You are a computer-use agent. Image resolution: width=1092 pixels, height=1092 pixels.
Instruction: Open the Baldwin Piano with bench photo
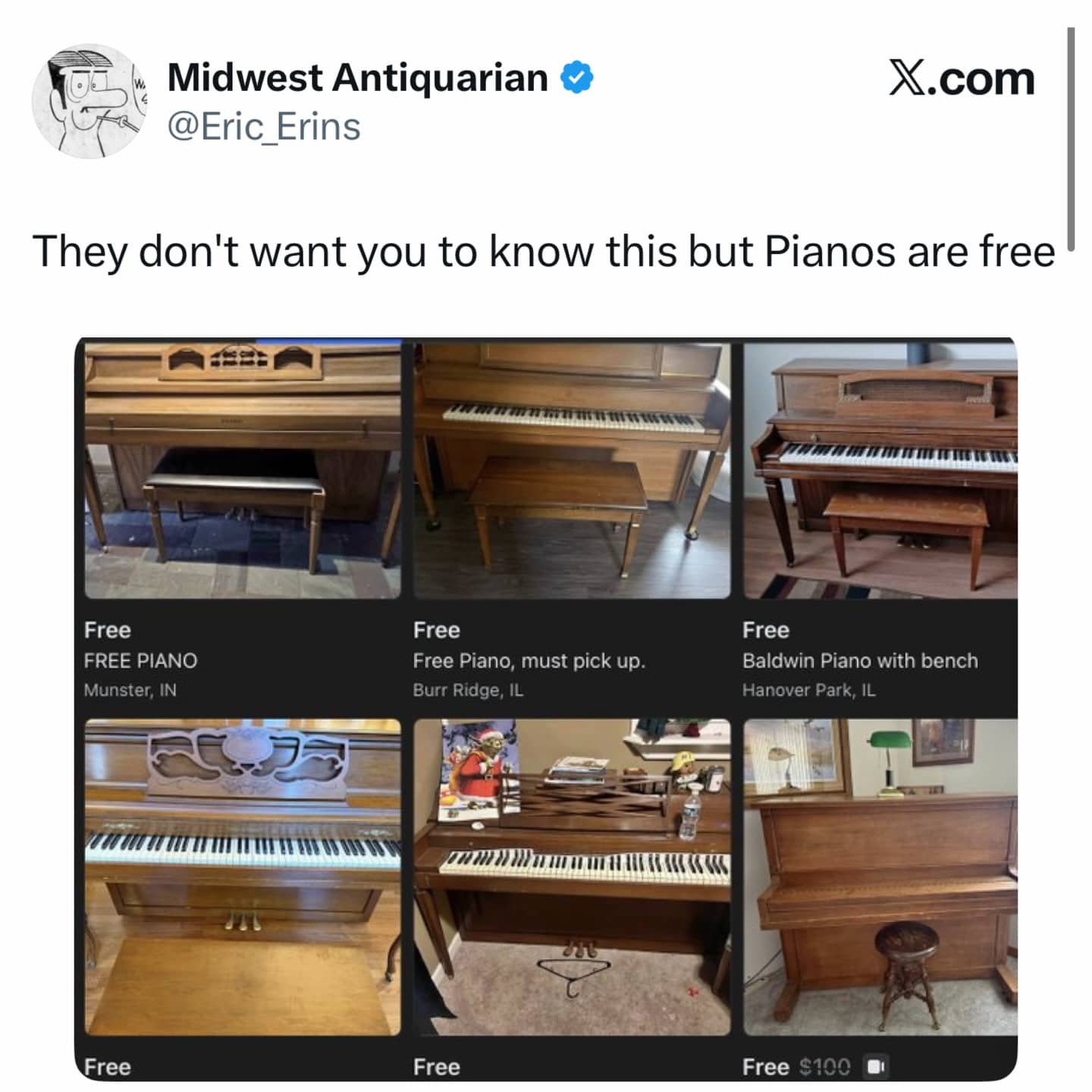coord(880,469)
